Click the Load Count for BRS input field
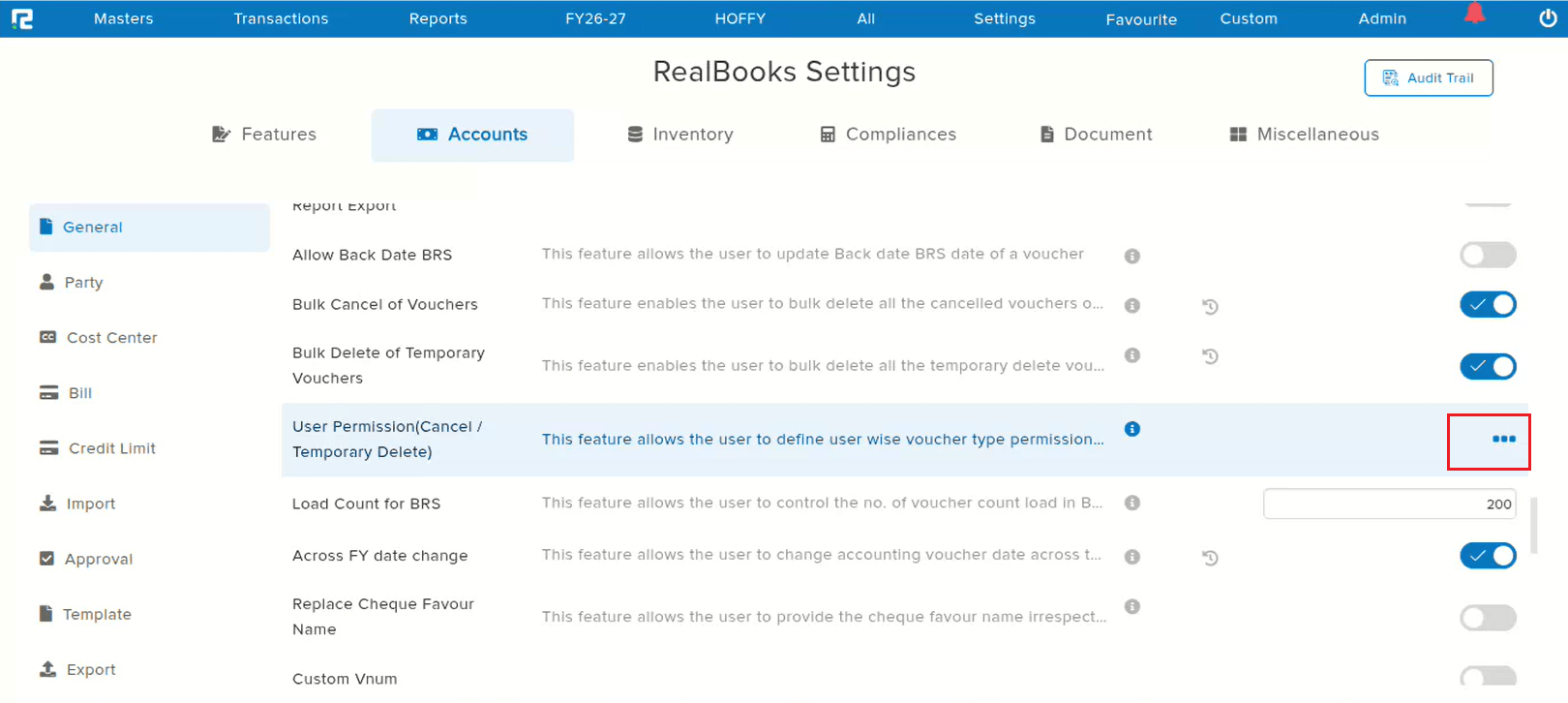The width and height of the screenshot is (1568, 703). tap(1389, 504)
